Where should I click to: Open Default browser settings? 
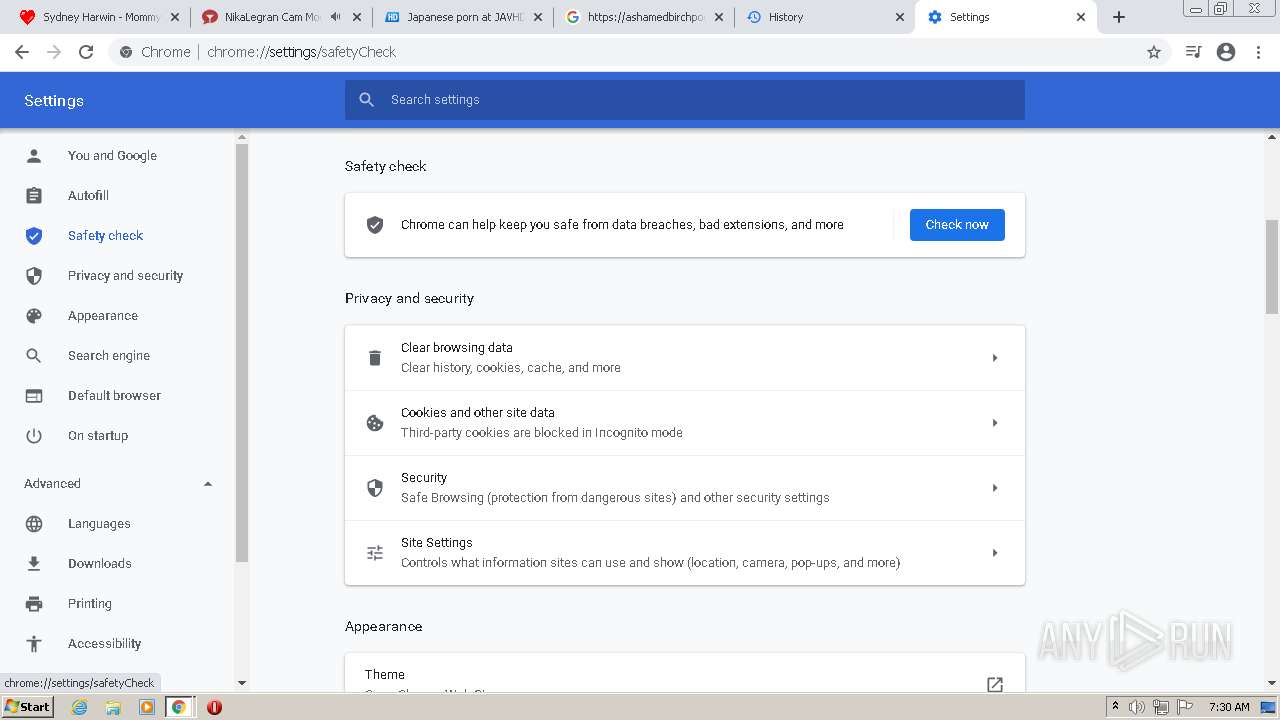pyautogui.click(x=114, y=396)
